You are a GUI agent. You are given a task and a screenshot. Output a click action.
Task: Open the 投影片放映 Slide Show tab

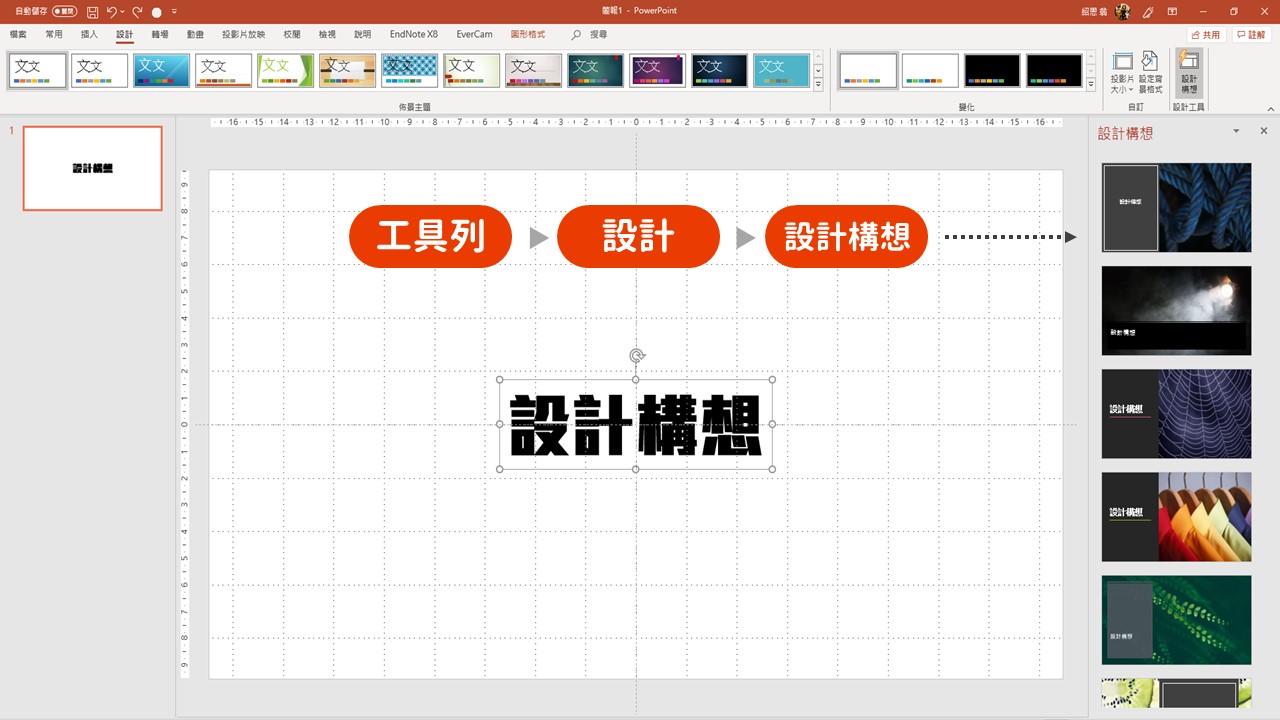(x=243, y=34)
